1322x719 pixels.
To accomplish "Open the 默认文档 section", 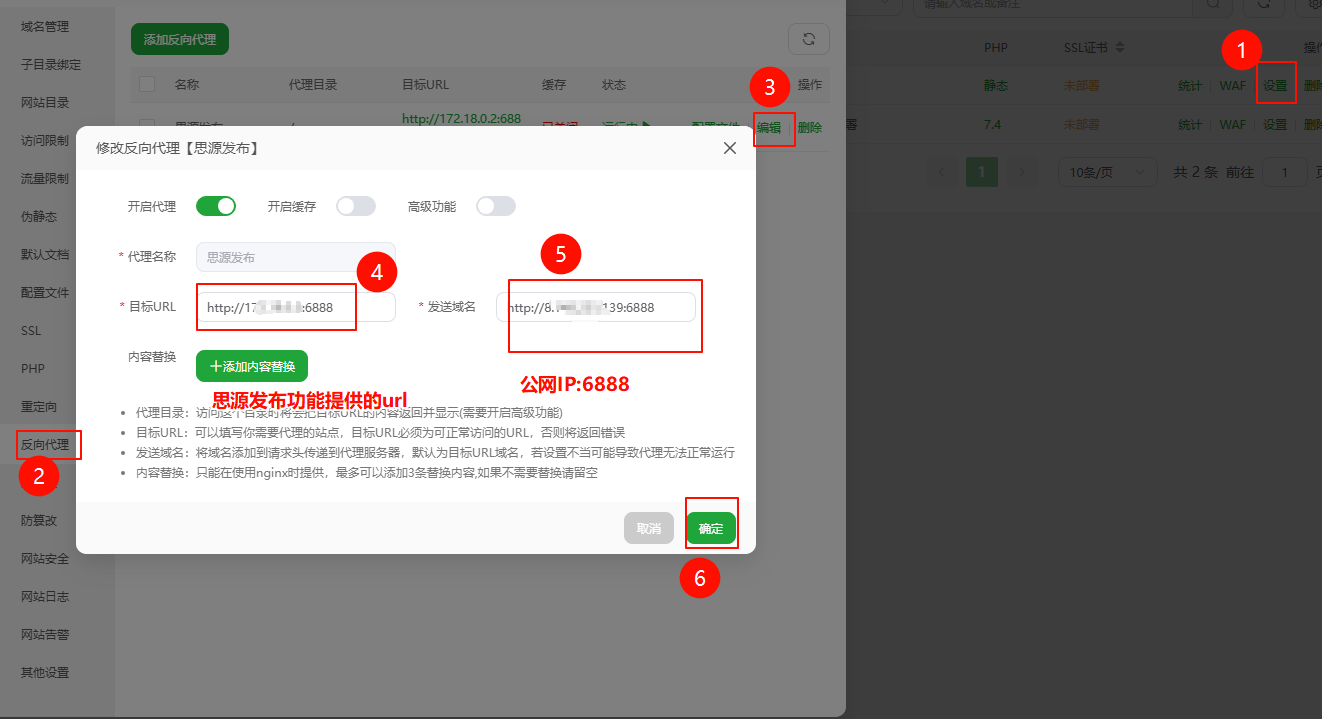I will click(45, 254).
